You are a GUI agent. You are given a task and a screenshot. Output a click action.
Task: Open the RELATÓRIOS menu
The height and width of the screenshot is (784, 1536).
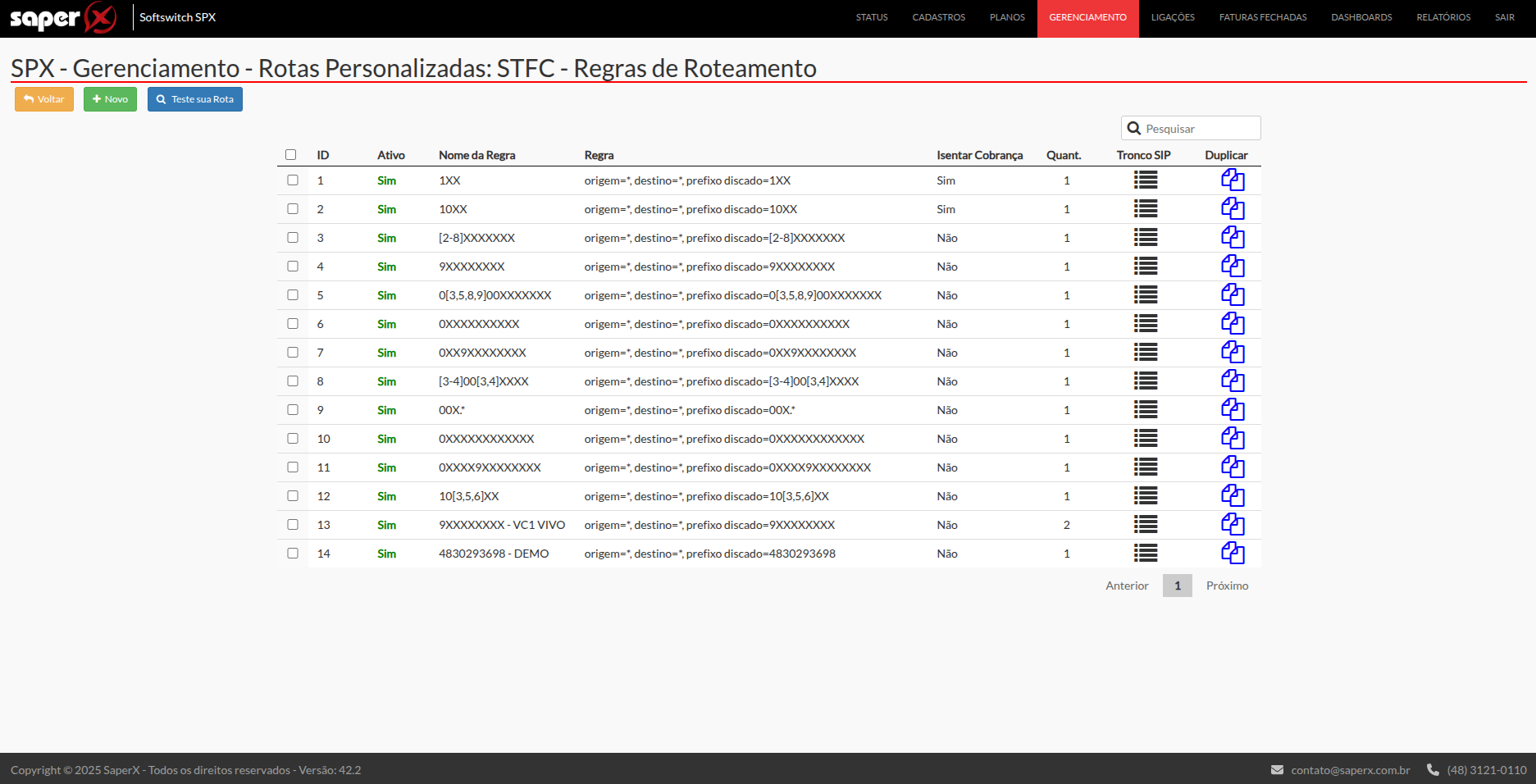point(1443,17)
